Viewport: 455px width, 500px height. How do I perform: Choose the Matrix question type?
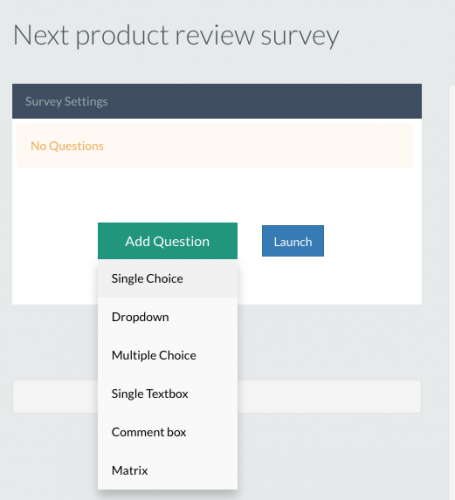(168, 470)
